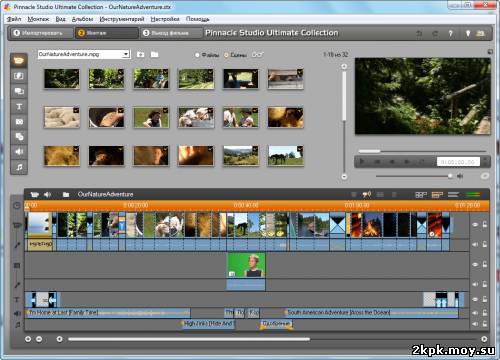The height and width of the screenshot is (360, 500).
Task: Select the Scenes radio button
Action: coord(226,55)
